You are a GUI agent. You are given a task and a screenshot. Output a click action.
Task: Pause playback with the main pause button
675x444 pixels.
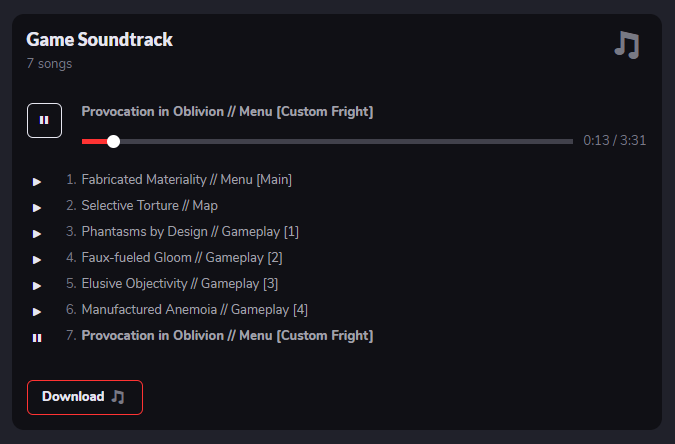(x=44, y=120)
